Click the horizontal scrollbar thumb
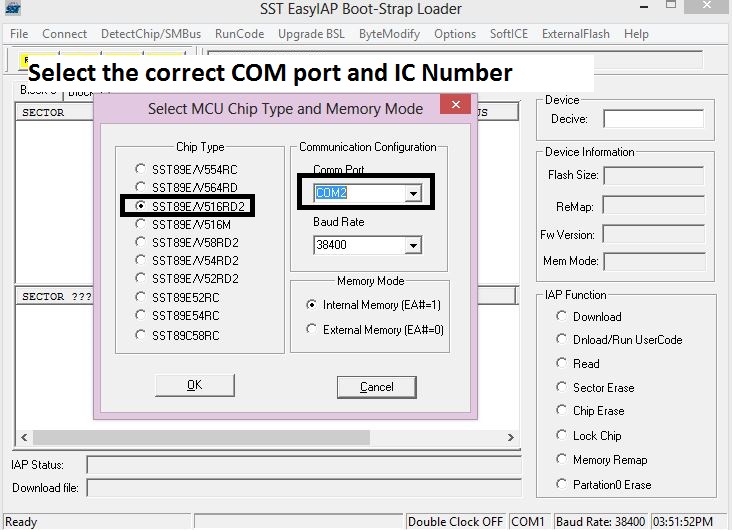This screenshot has width=732, height=530. point(201,438)
